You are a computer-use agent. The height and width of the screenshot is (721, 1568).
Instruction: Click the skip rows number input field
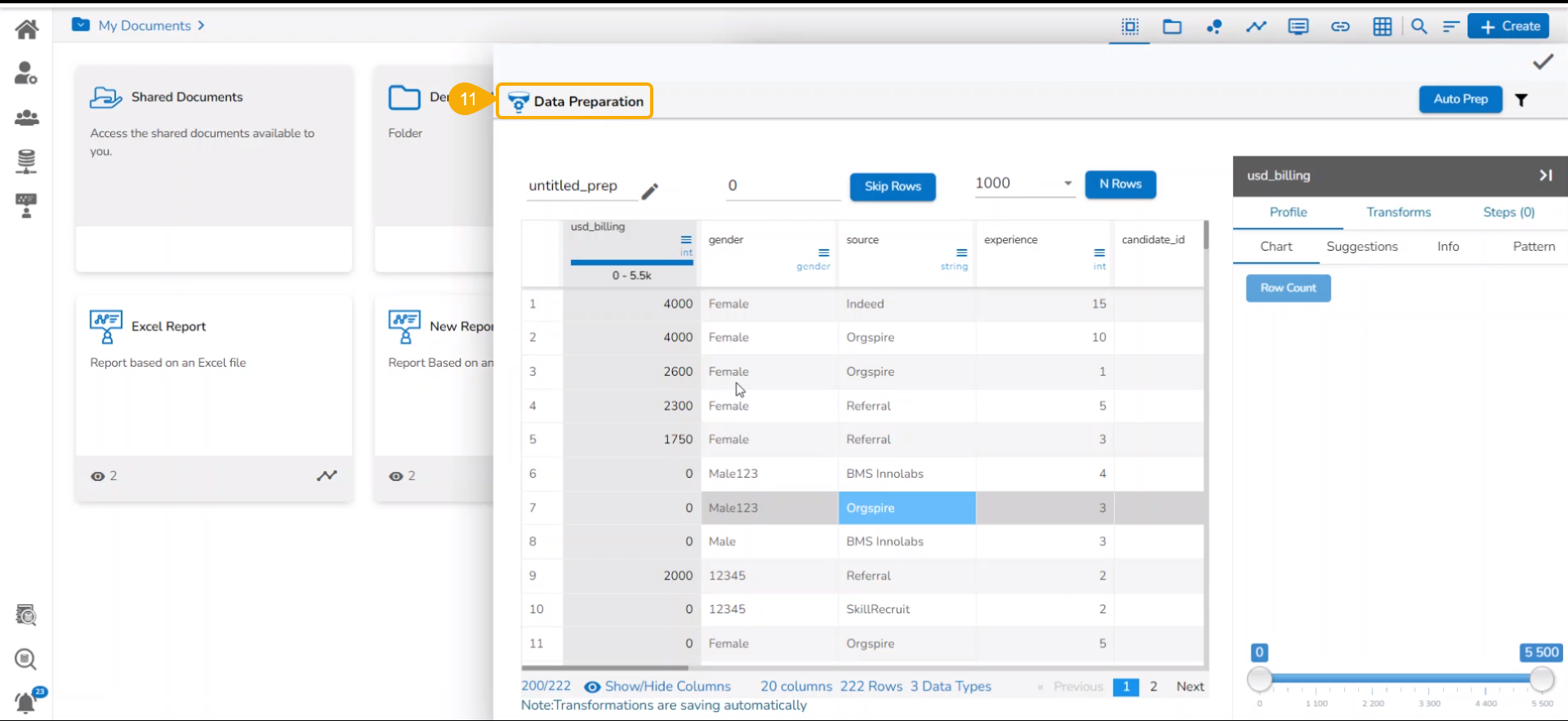click(782, 185)
